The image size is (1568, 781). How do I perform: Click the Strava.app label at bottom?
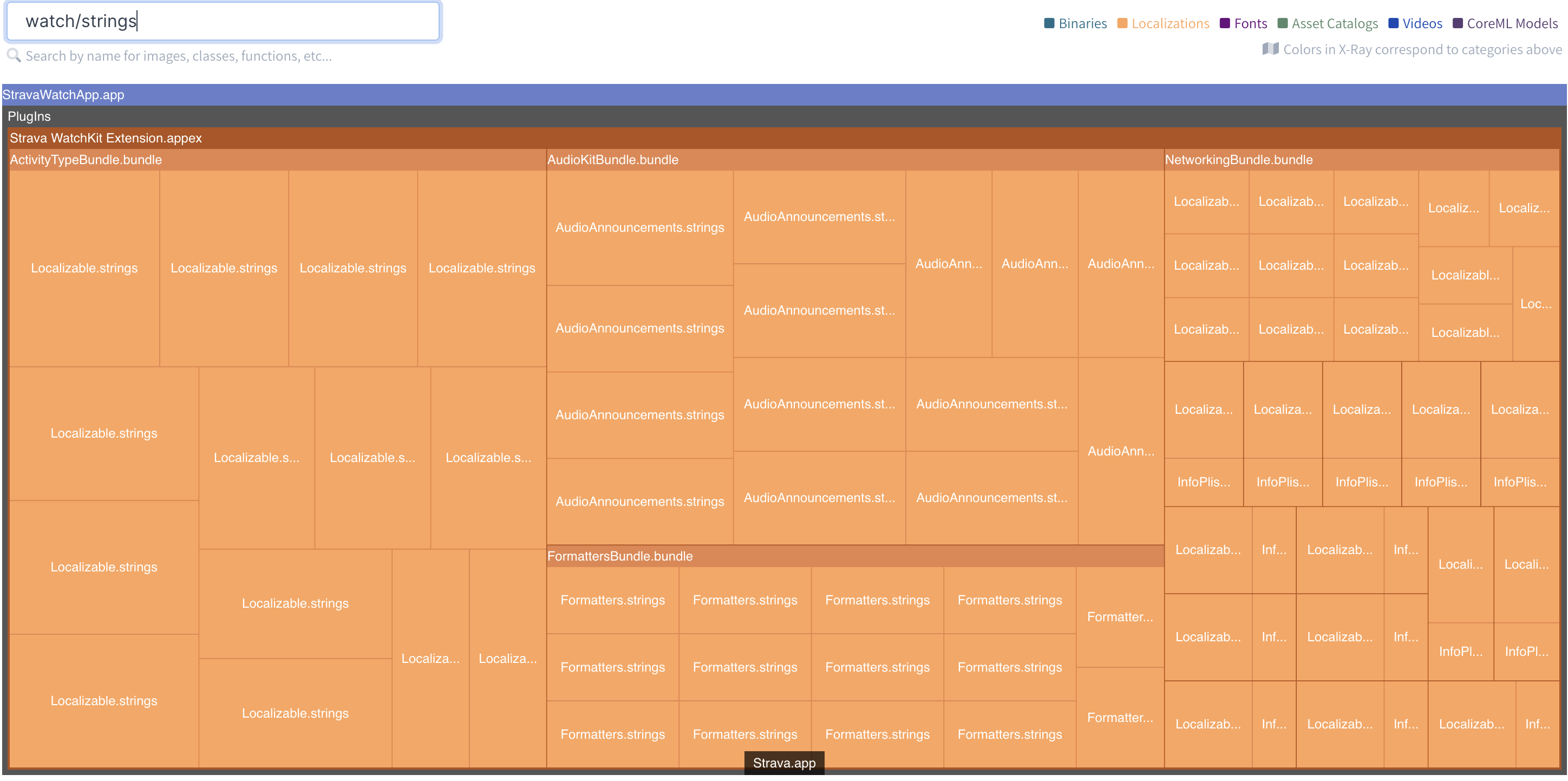pyautogui.click(x=784, y=763)
